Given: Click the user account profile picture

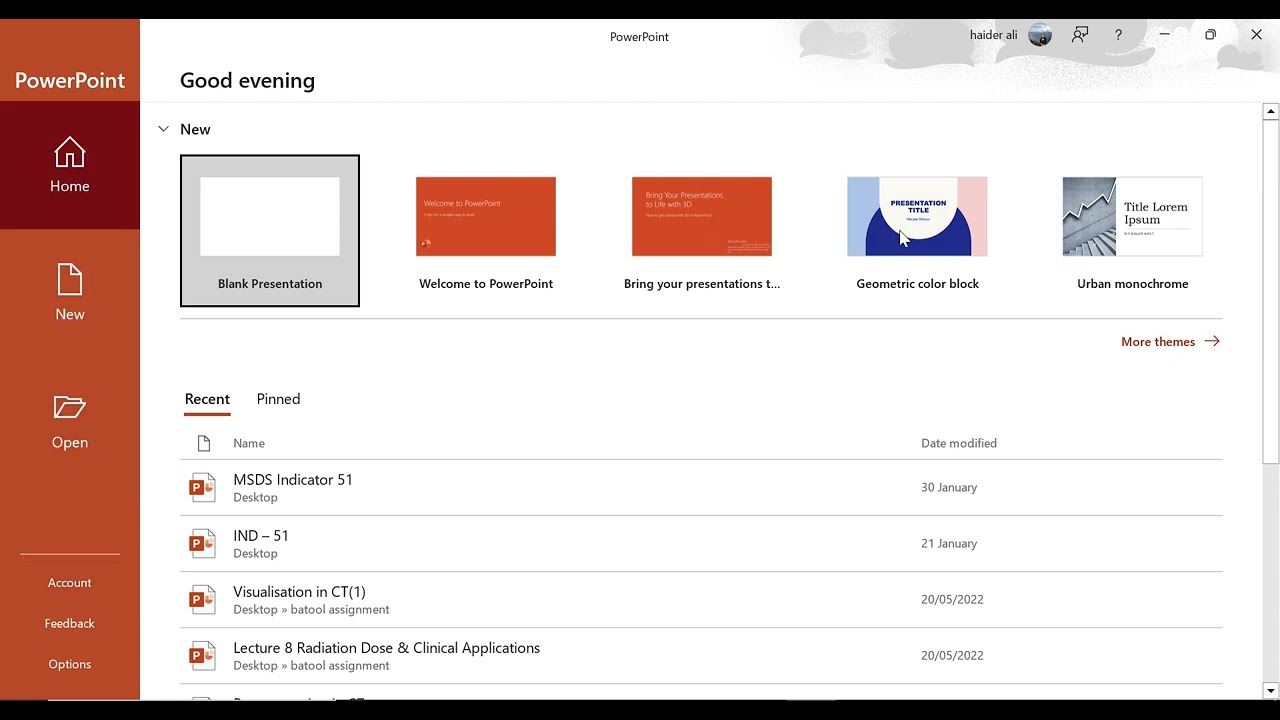Looking at the screenshot, I should [1040, 35].
